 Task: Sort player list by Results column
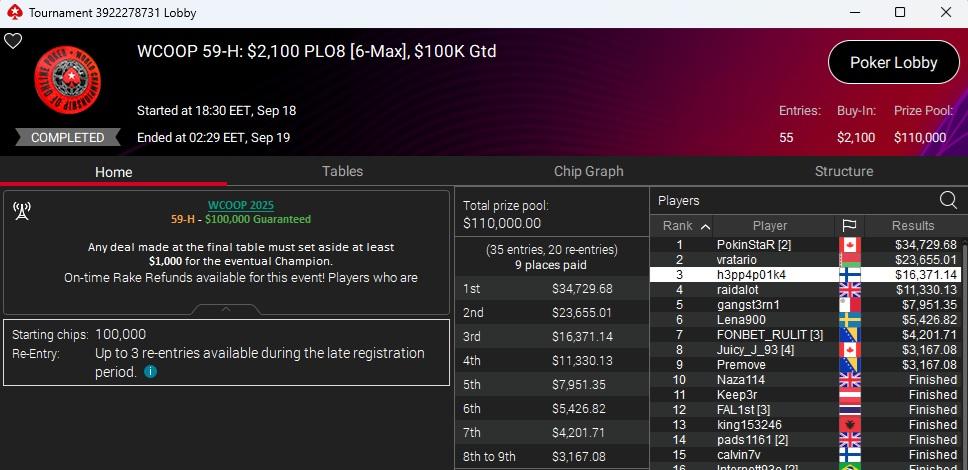point(912,226)
